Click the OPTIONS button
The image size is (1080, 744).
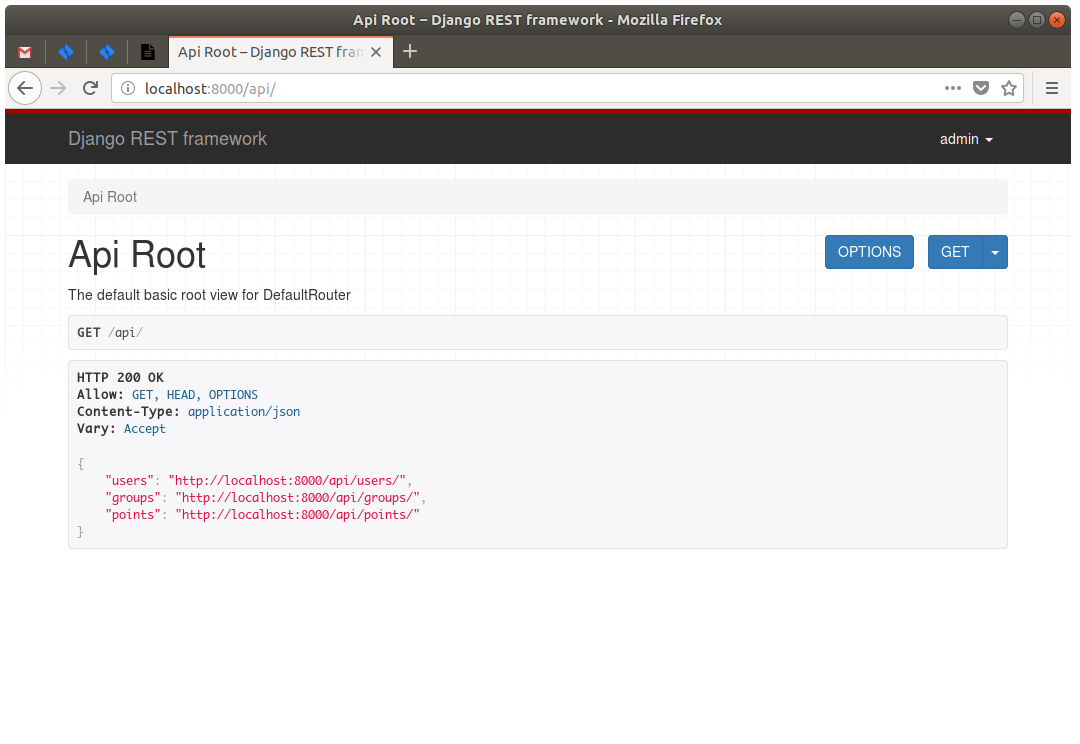pos(869,252)
